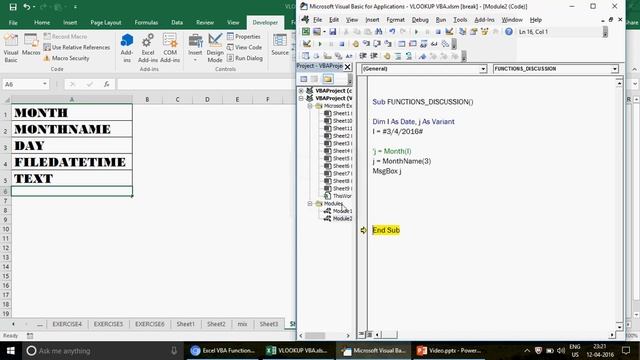Viewport: 640px width, 360px height.
Task: Toggle Design Mode in Excel ribbon
Action: click(215, 48)
